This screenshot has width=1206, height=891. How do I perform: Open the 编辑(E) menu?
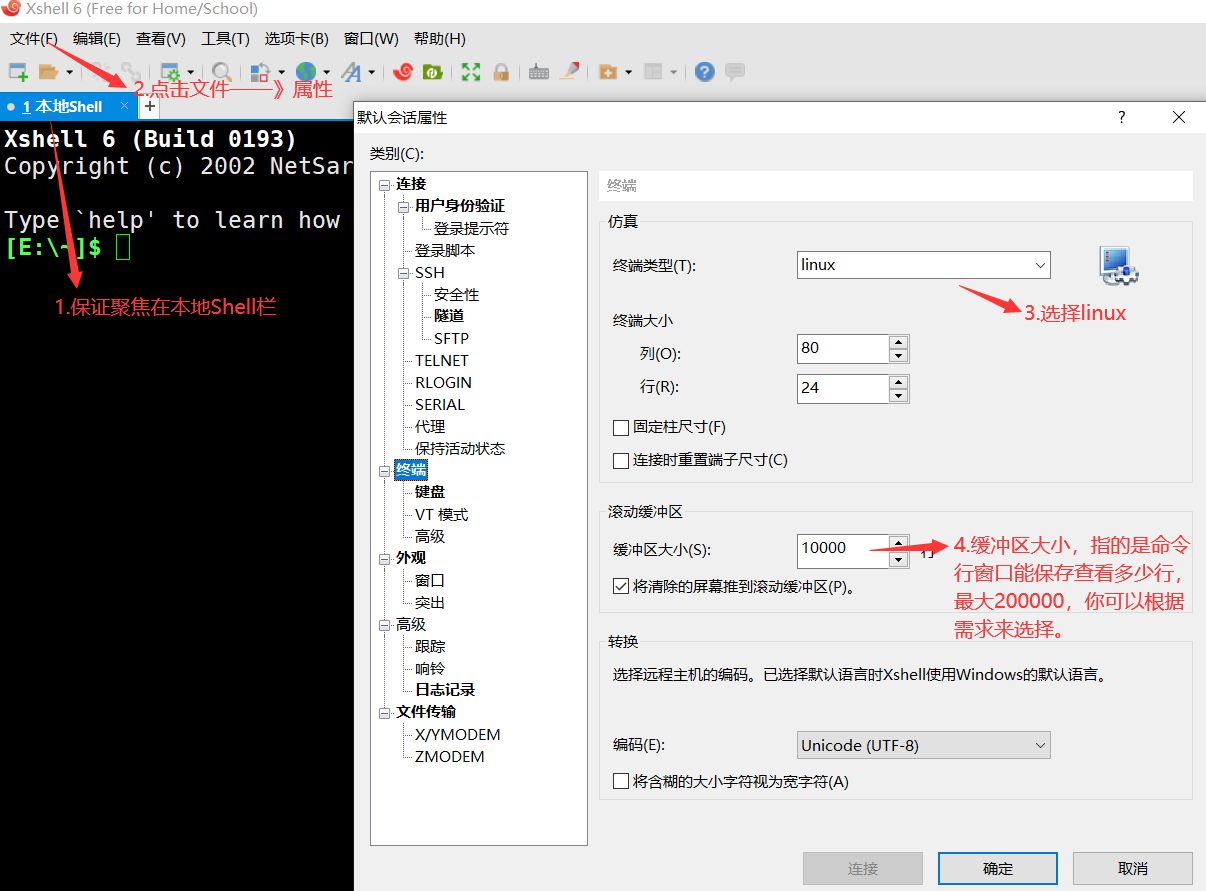(x=96, y=39)
